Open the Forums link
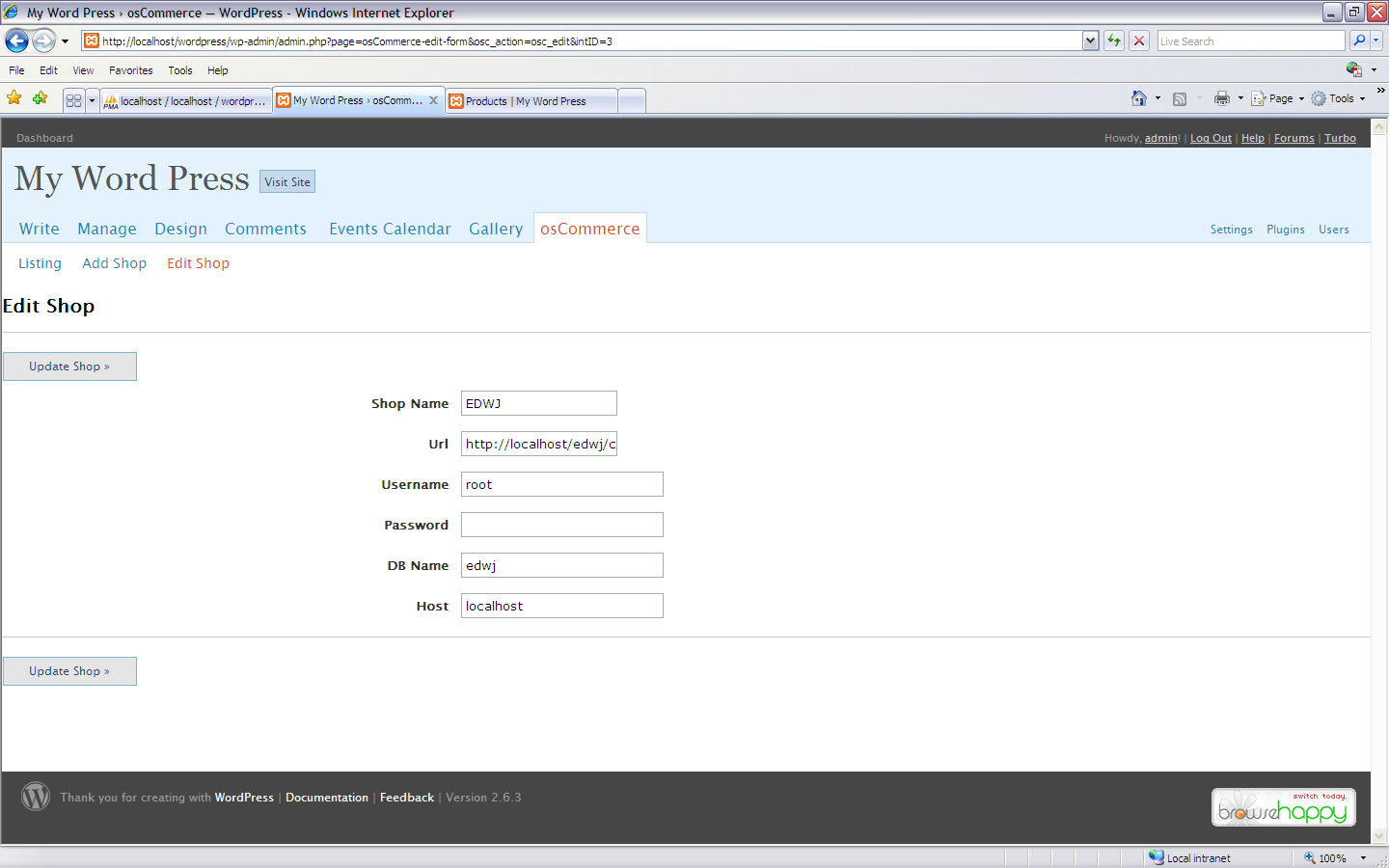 [1294, 138]
